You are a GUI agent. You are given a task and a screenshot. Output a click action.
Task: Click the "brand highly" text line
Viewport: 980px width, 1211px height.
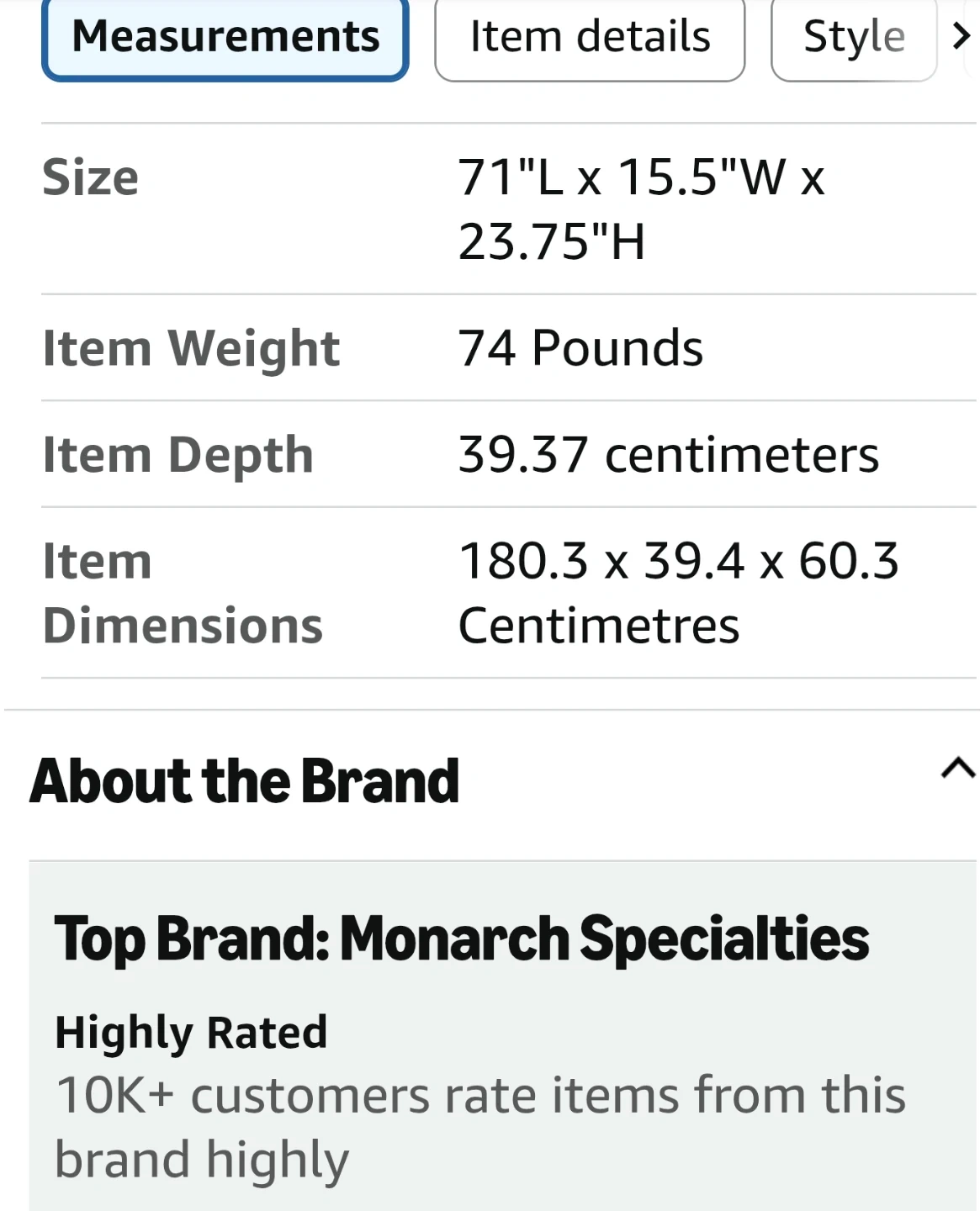(202, 1160)
